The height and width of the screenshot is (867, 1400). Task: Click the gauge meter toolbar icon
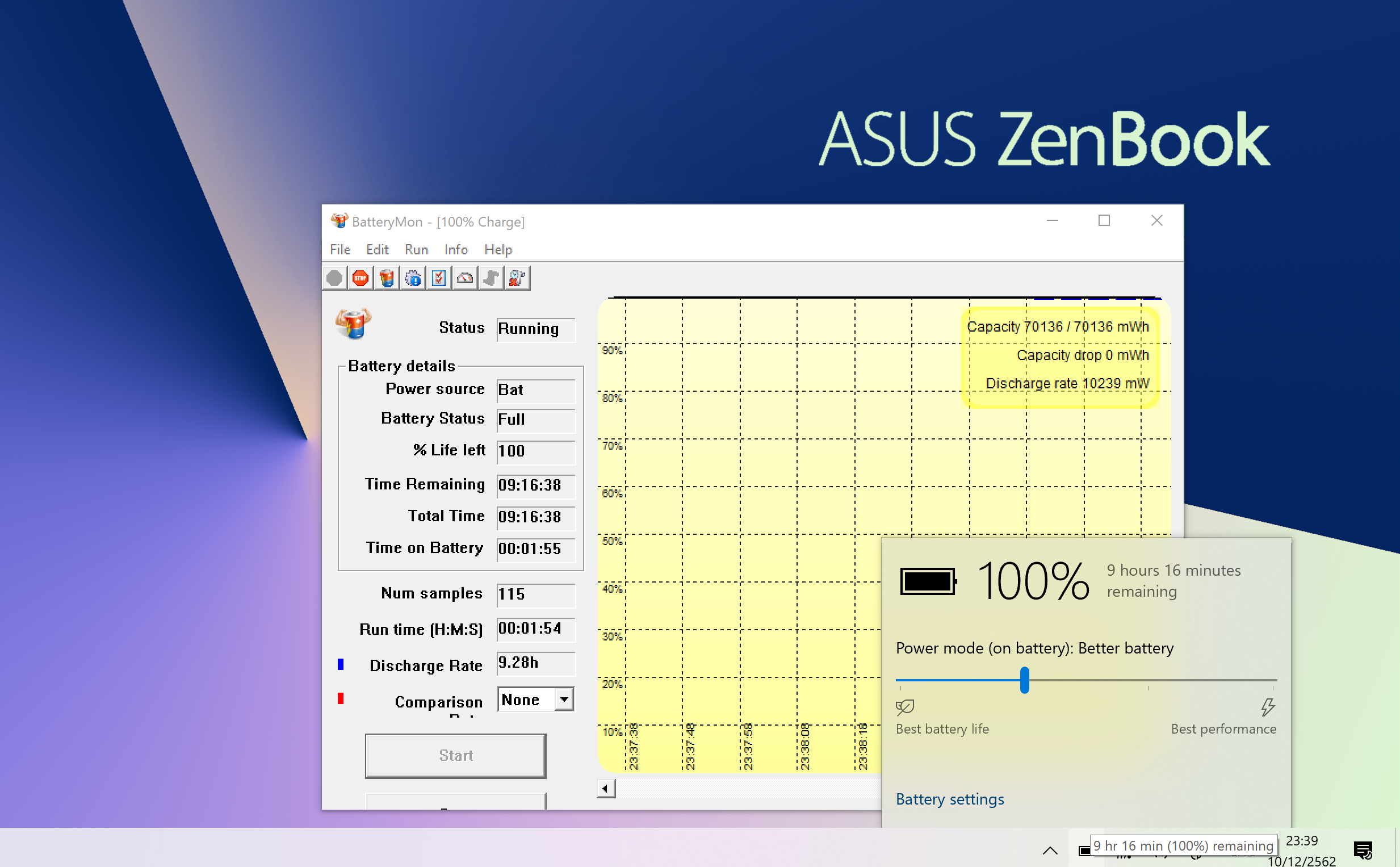pos(465,279)
